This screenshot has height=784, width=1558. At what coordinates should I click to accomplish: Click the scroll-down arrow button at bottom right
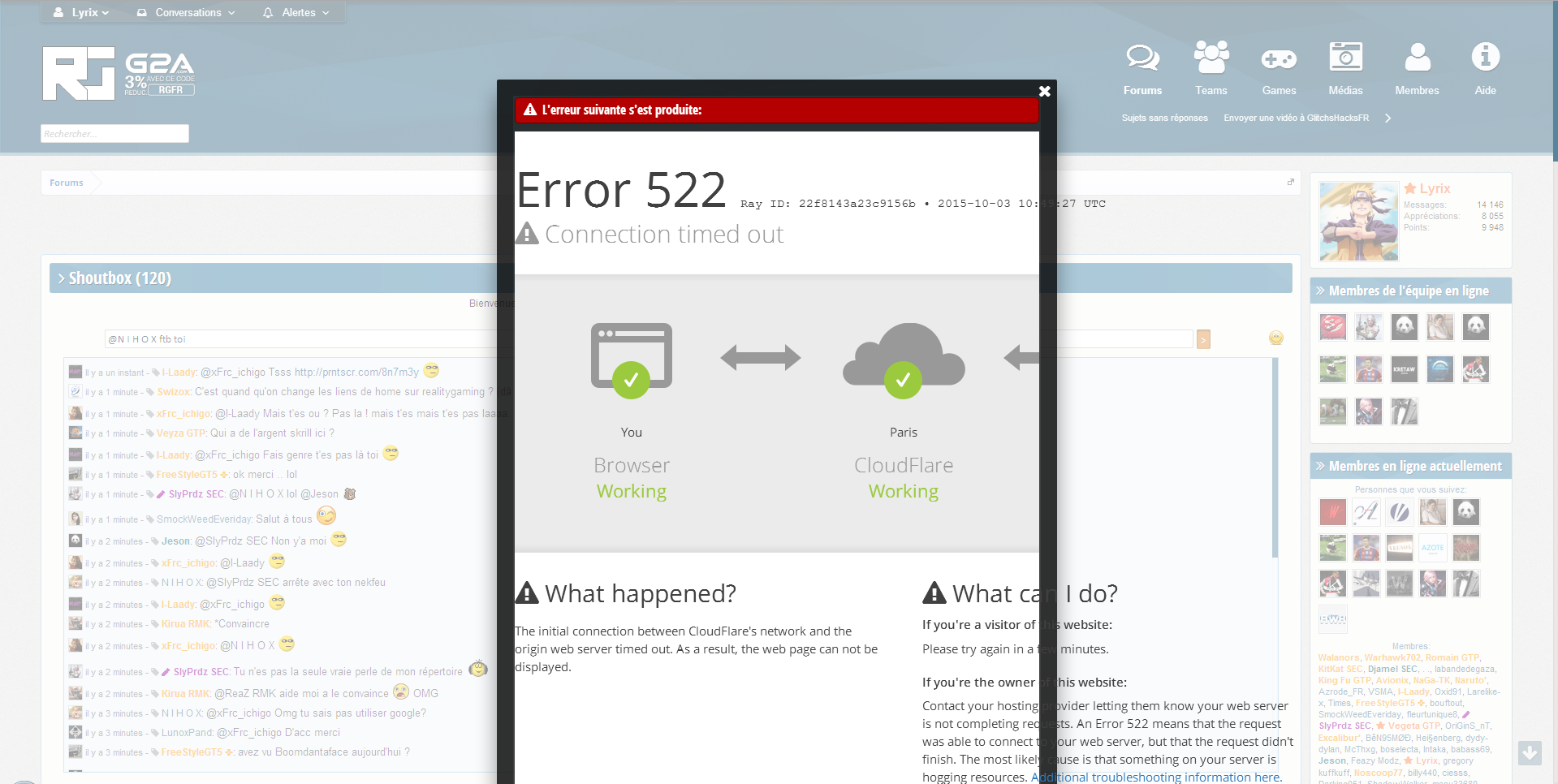click(x=1530, y=753)
